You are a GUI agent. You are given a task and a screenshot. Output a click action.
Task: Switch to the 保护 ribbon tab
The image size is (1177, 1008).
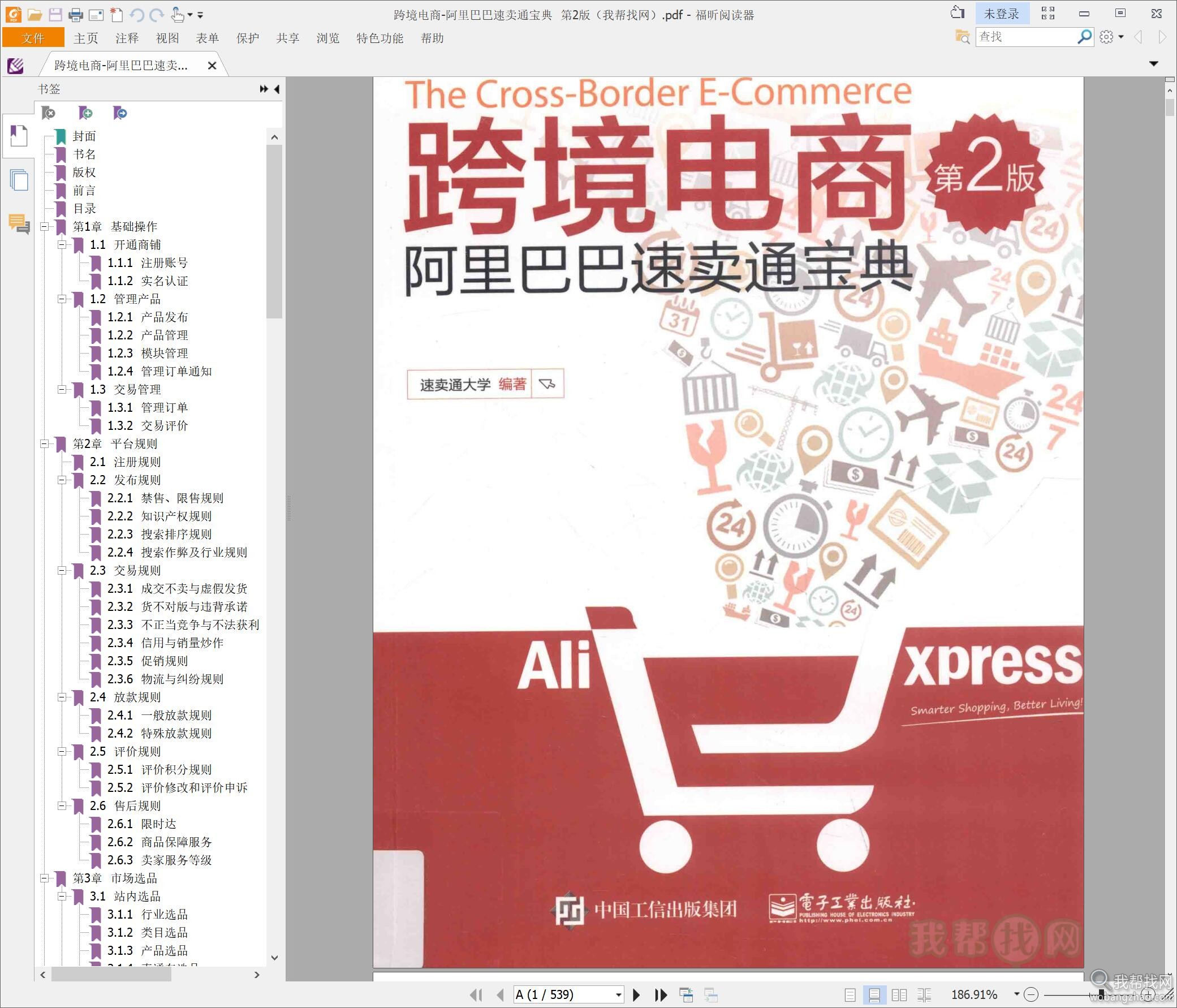click(248, 38)
